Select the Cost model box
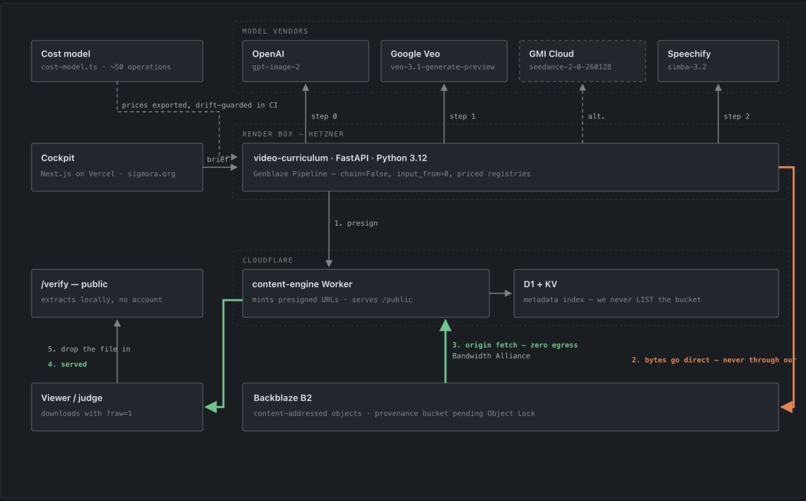This screenshot has width=806, height=501. coord(117,61)
